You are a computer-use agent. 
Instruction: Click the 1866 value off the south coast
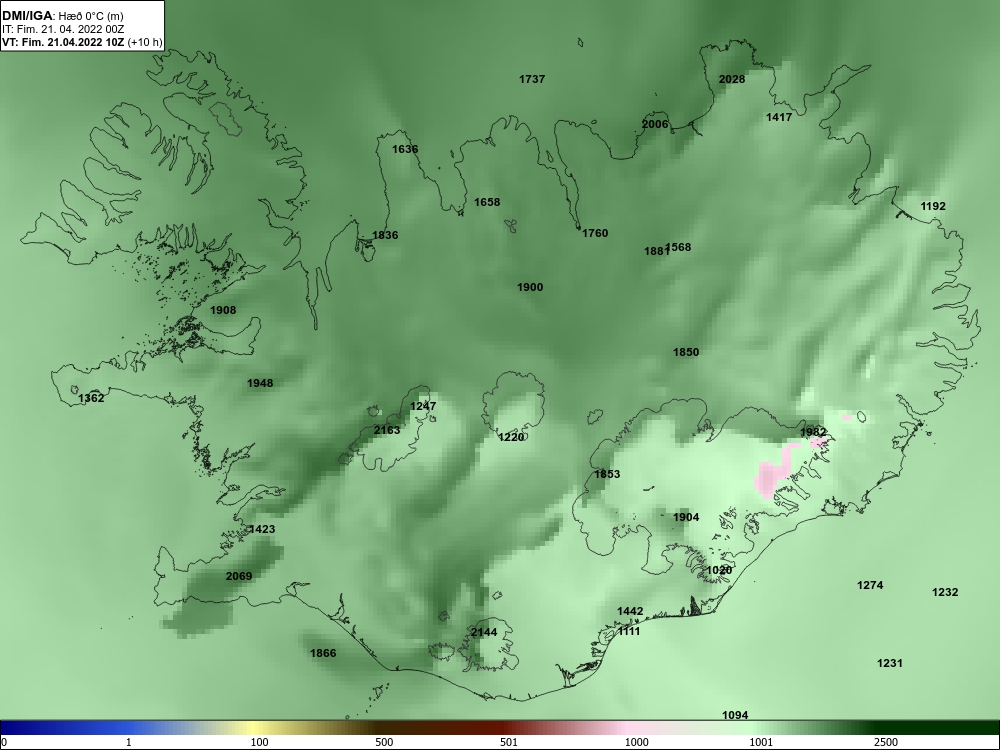[323, 653]
